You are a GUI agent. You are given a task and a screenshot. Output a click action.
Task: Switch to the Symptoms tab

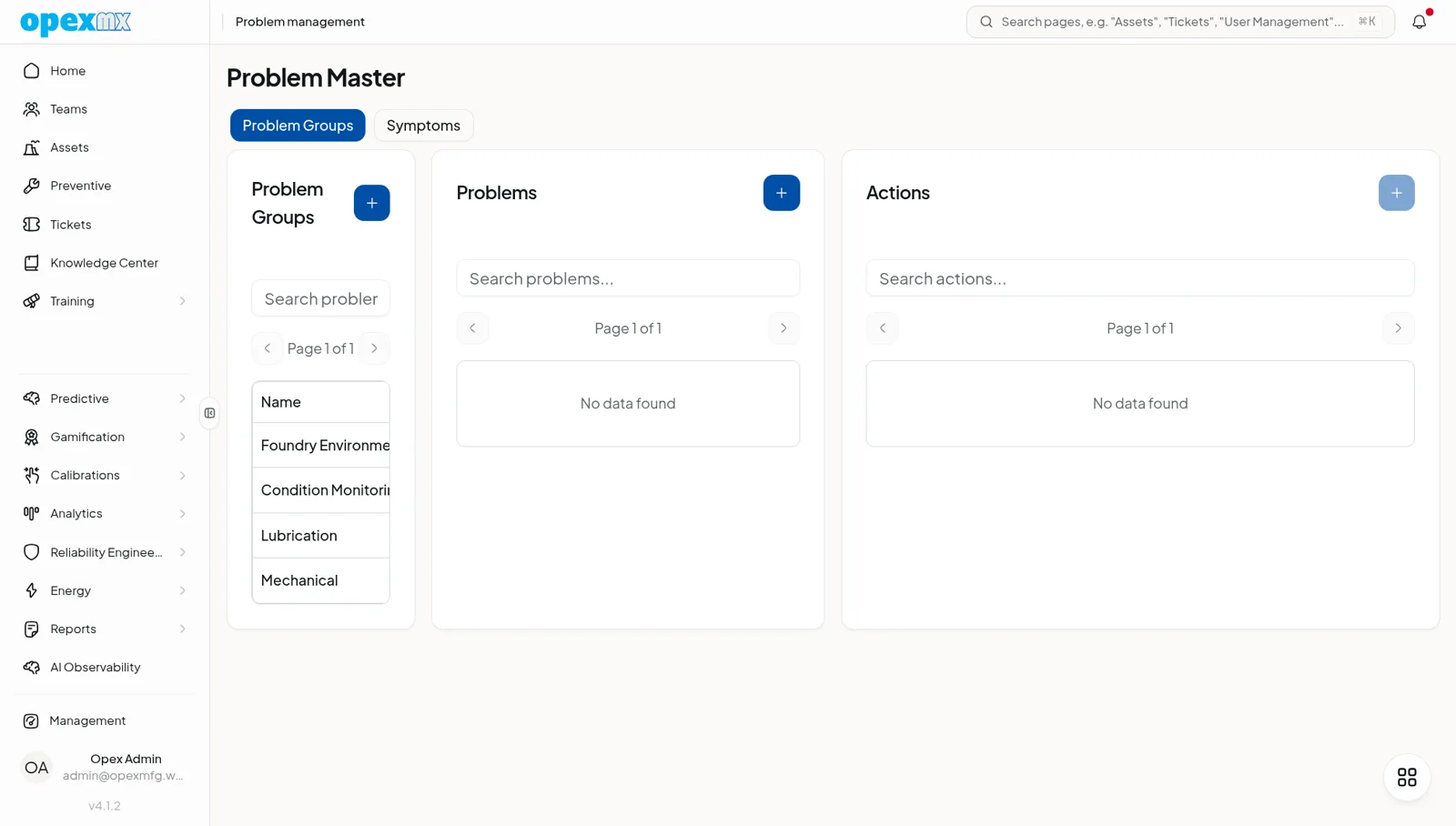[423, 126]
